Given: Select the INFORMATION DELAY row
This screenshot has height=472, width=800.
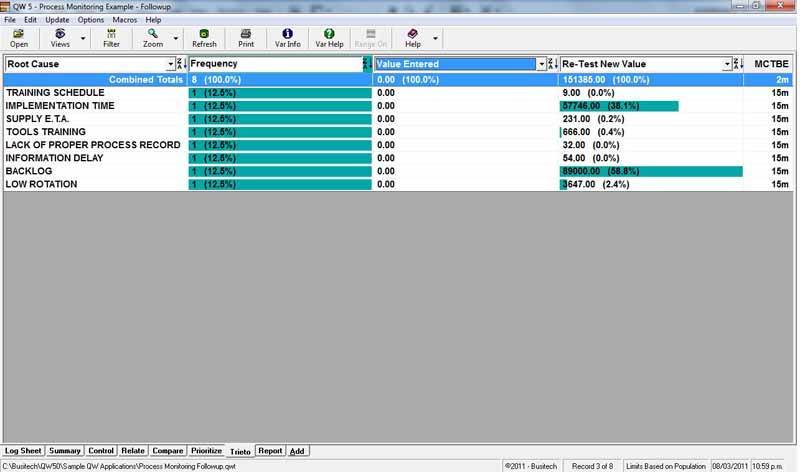Looking at the screenshot, I should [398, 158].
